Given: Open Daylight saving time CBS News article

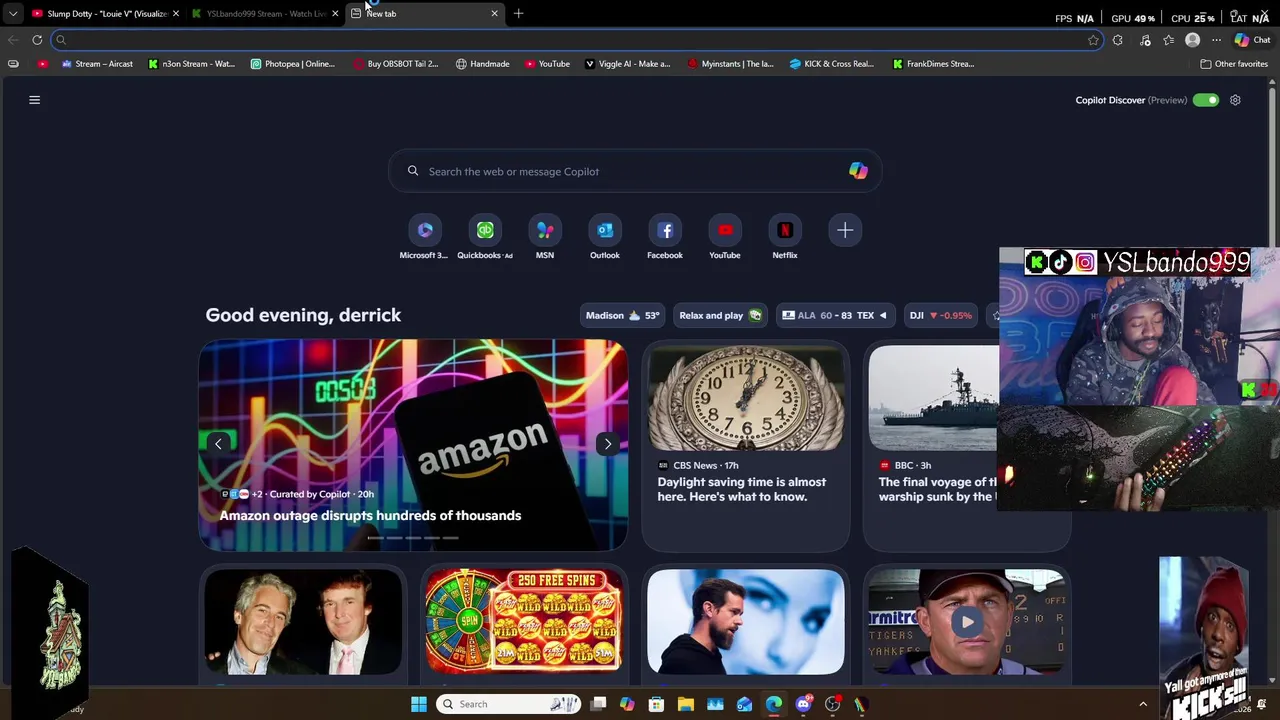Looking at the screenshot, I should click(x=746, y=447).
